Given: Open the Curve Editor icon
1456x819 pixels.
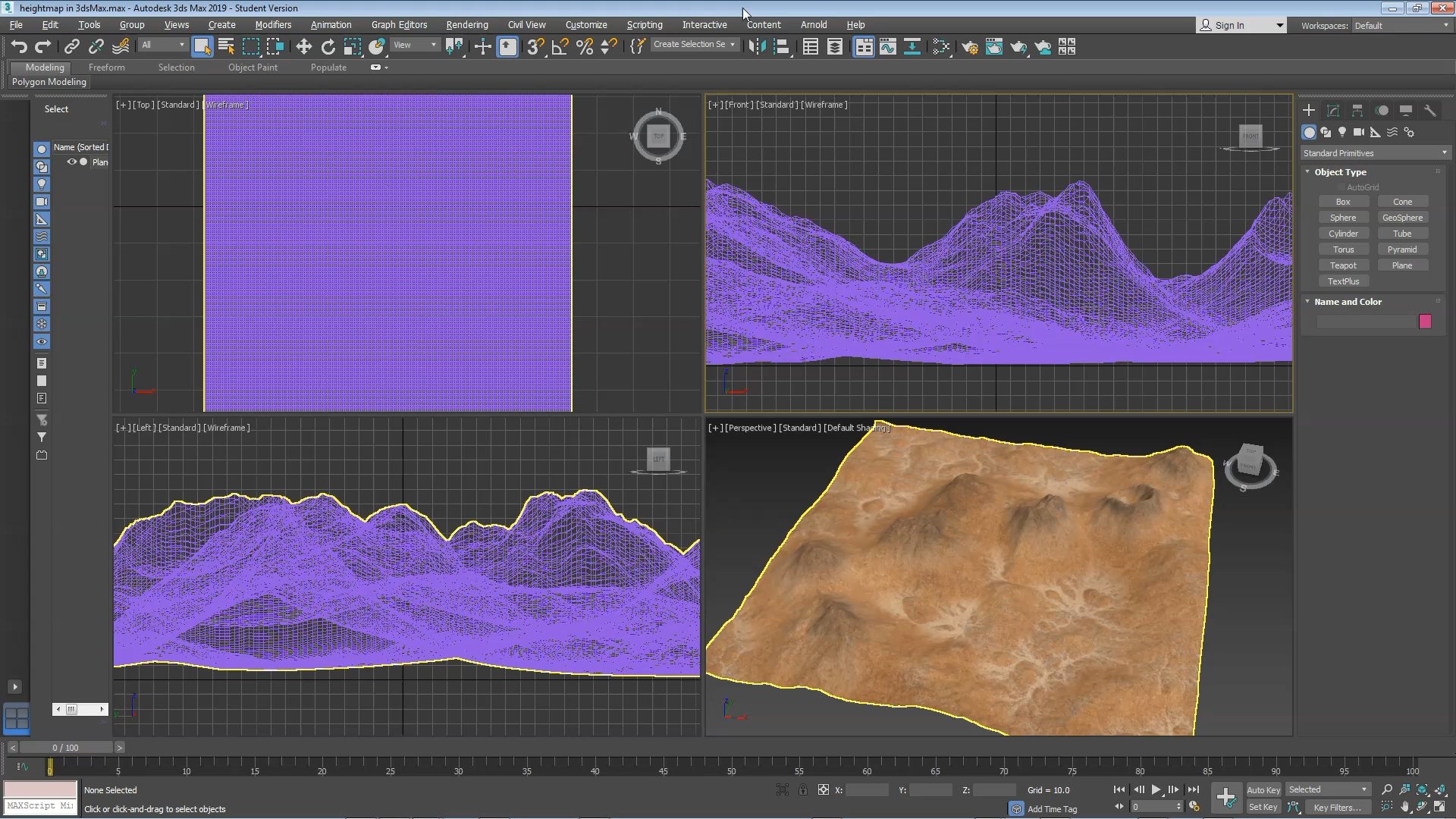Looking at the screenshot, I should tap(887, 47).
